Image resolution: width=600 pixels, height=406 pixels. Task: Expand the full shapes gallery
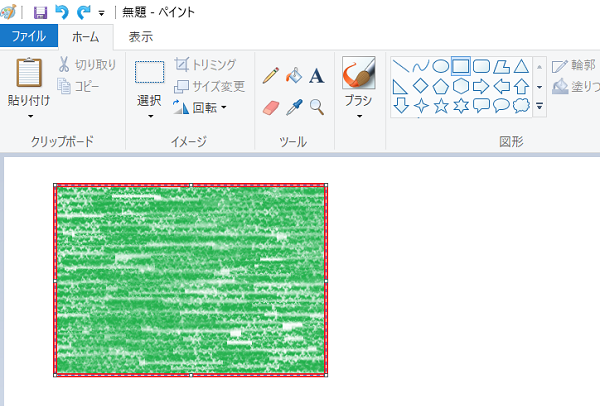click(540, 106)
